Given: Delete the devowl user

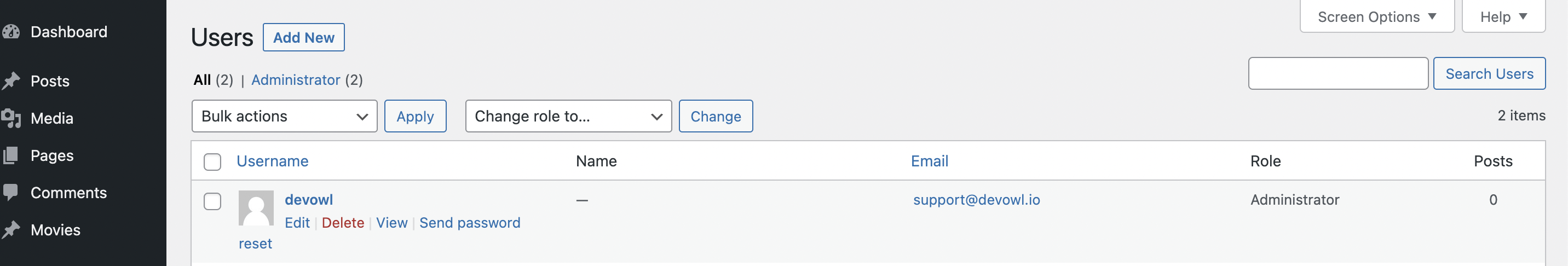Looking at the screenshot, I should point(342,223).
